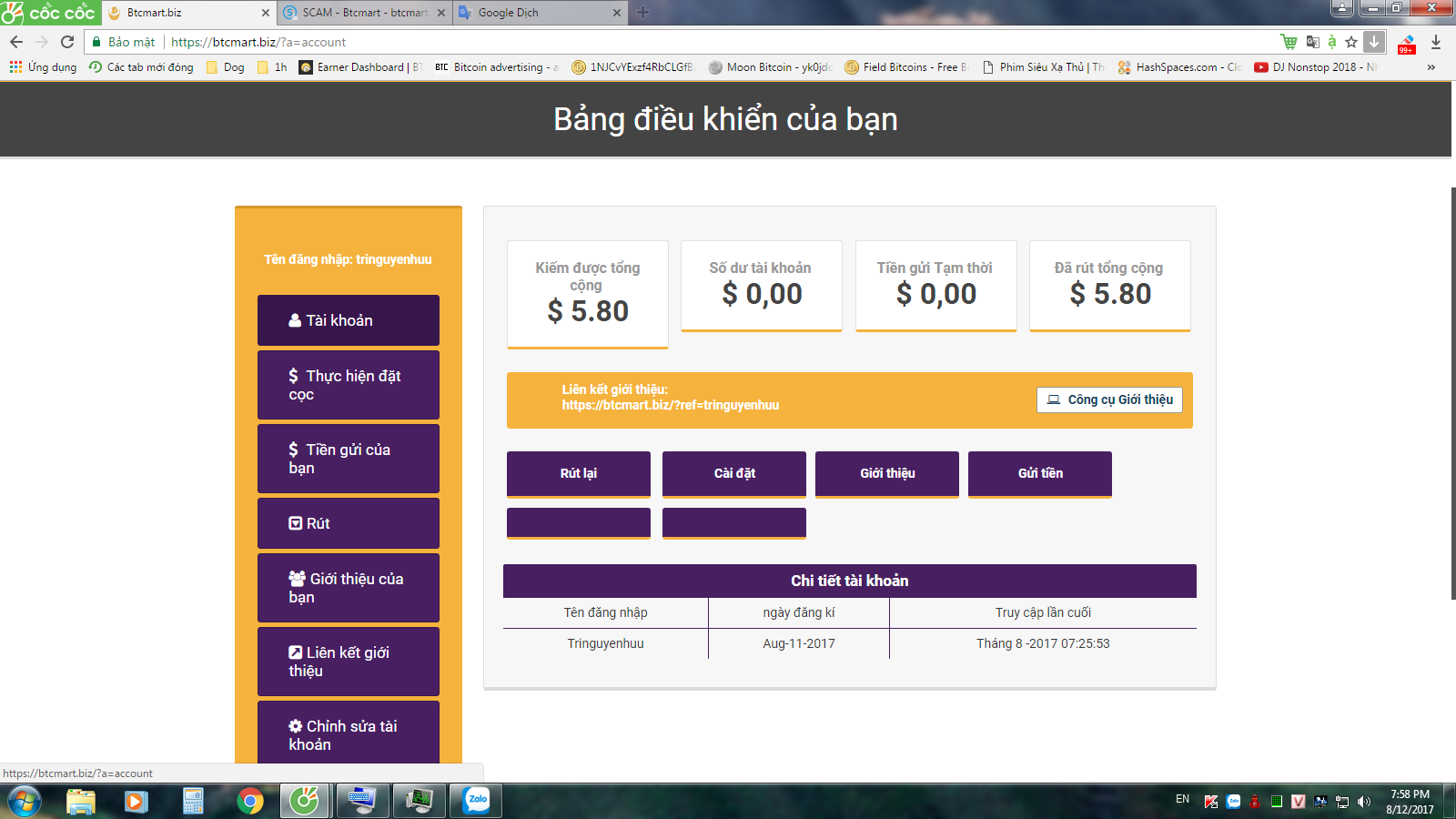1456x819 pixels.
Task: Open Liên kết giới thiệu sidebar item
Action: click(349, 662)
